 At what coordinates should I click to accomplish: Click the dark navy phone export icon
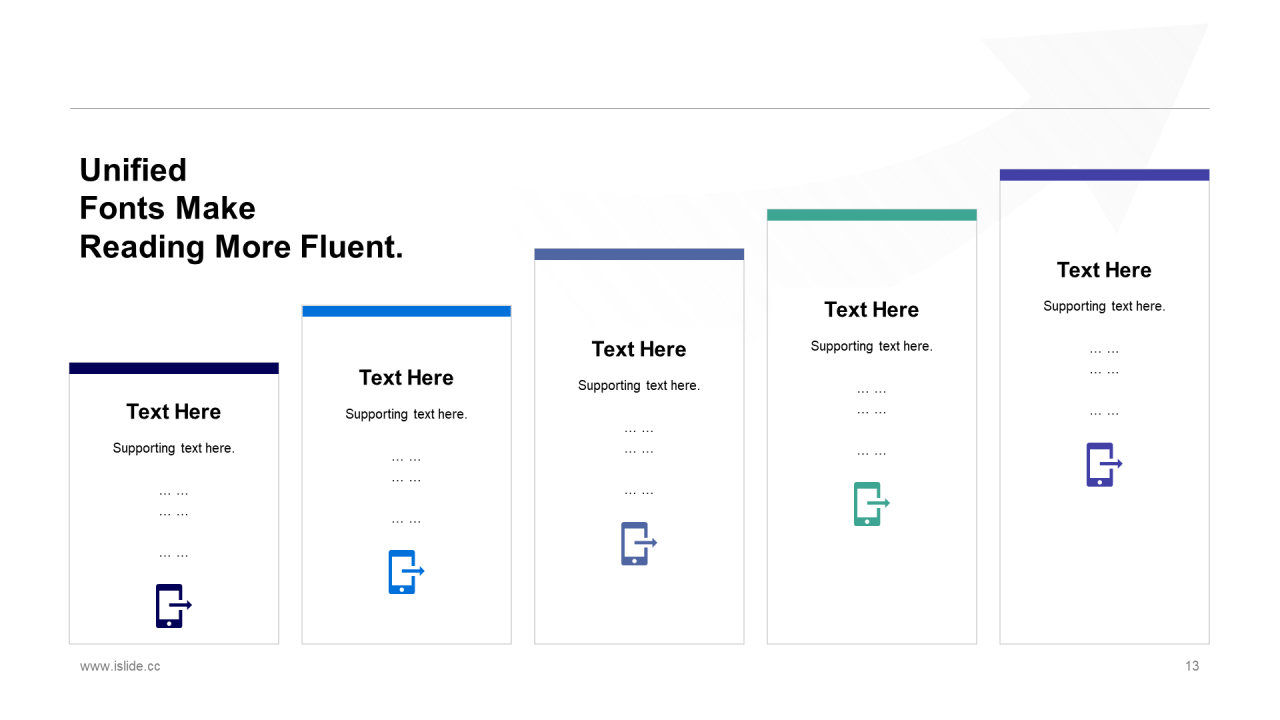coord(172,606)
